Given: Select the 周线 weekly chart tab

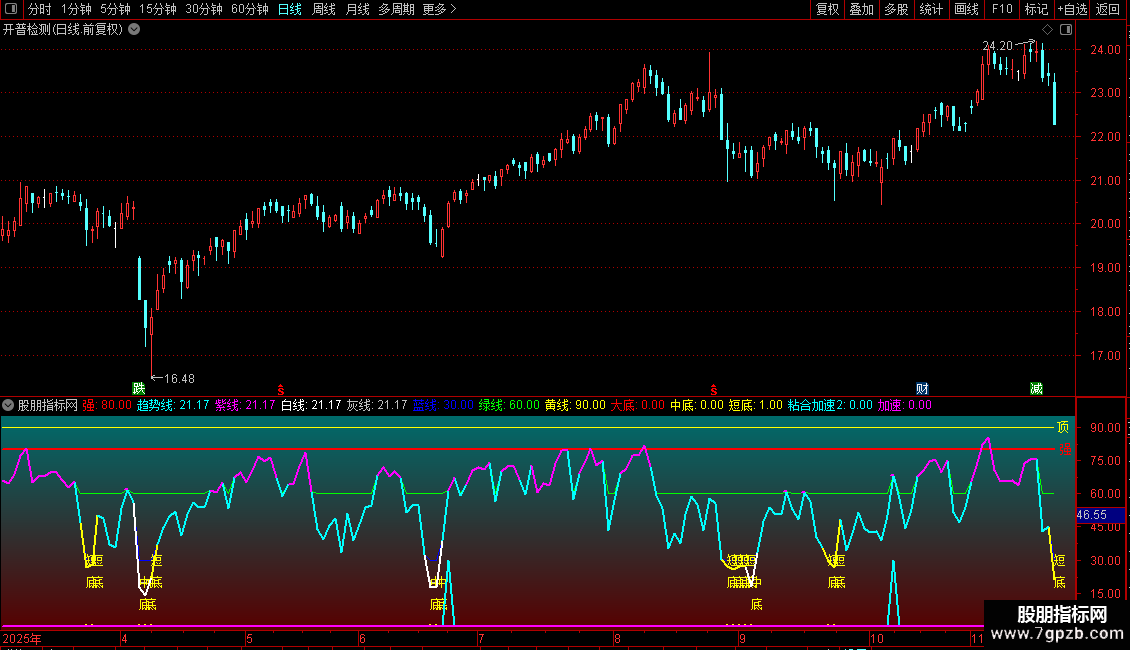Looking at the screenshot, I should [324, 9].
